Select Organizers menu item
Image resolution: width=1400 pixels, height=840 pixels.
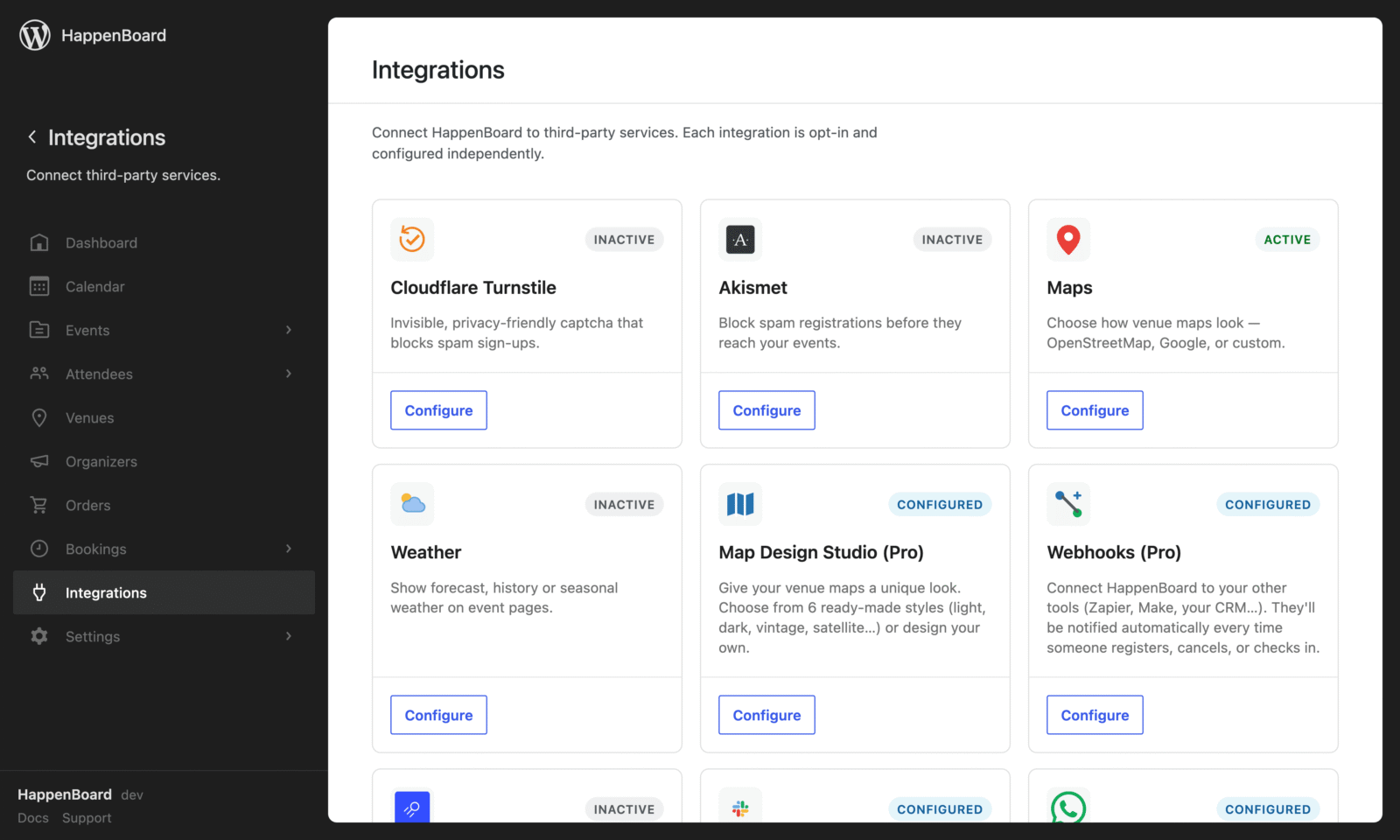(x=164, y=461)
